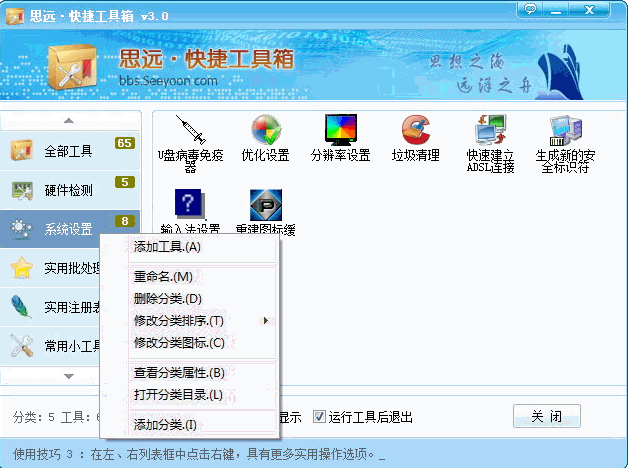
Task: Click the 65 badge on 全部工具
Action: tap(125, 143)
